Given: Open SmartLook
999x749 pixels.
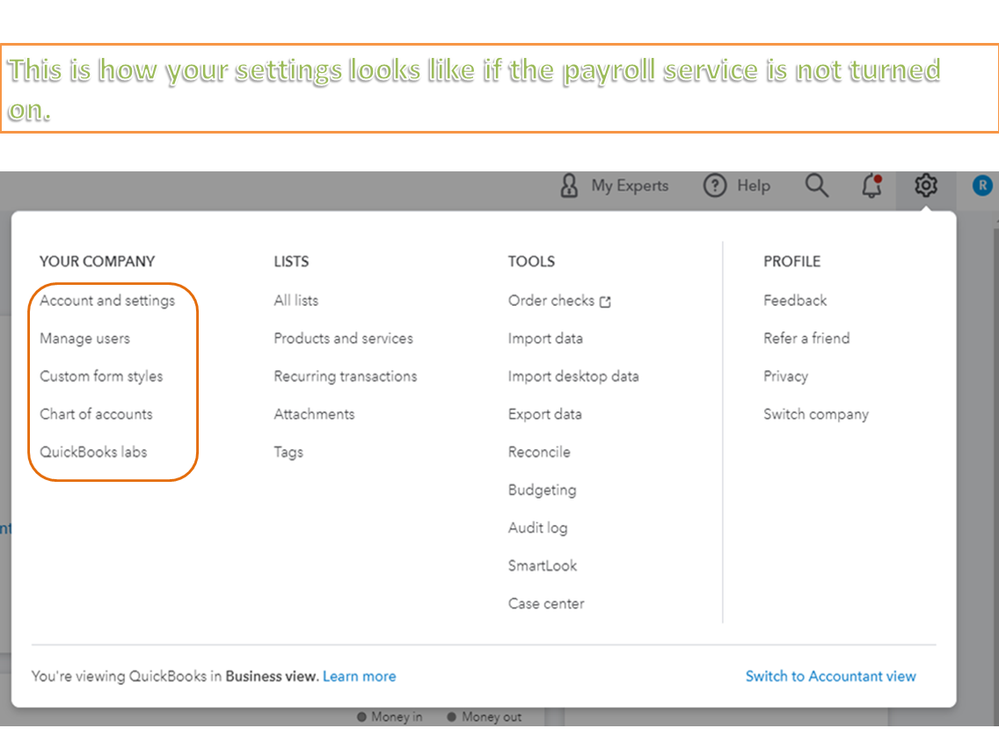Looking at the screenshot, I should coord(542,566).
